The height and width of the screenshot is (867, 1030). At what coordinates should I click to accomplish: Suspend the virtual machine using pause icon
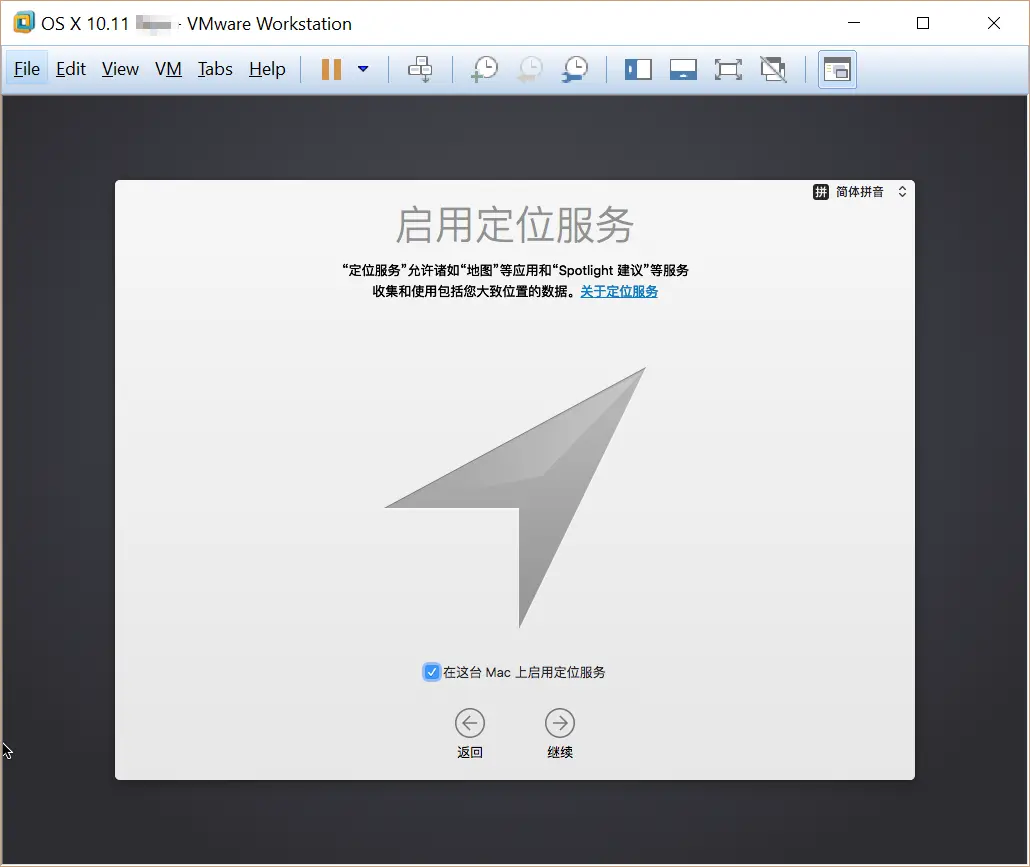pyautogui.click(x=331, y=69)
